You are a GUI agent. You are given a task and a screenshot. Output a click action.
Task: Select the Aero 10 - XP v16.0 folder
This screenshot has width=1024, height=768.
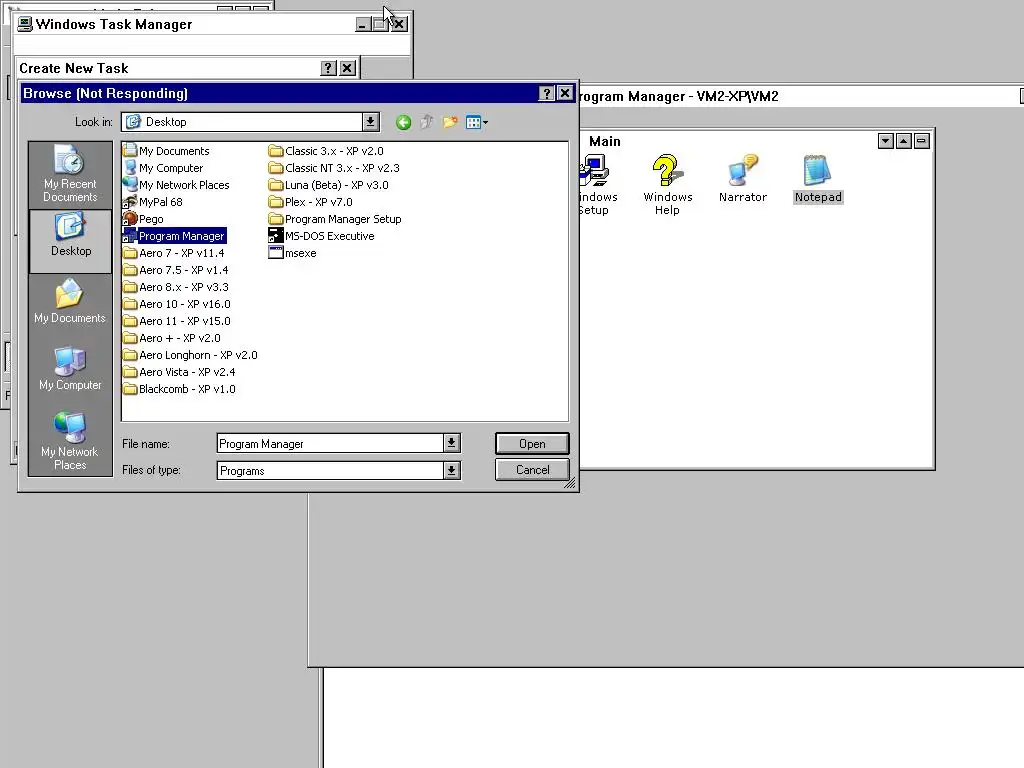tap(177, 304)
